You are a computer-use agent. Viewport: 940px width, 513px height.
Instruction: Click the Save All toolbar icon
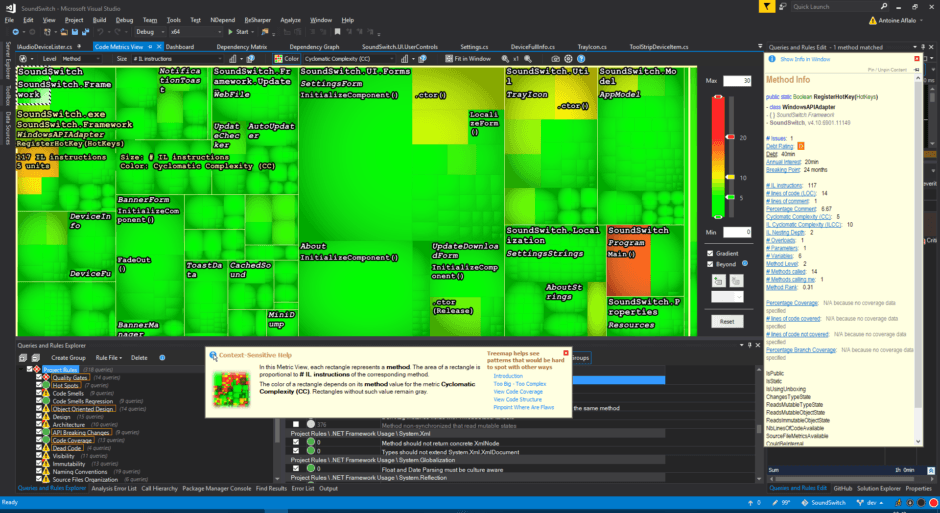click(85, 32)
